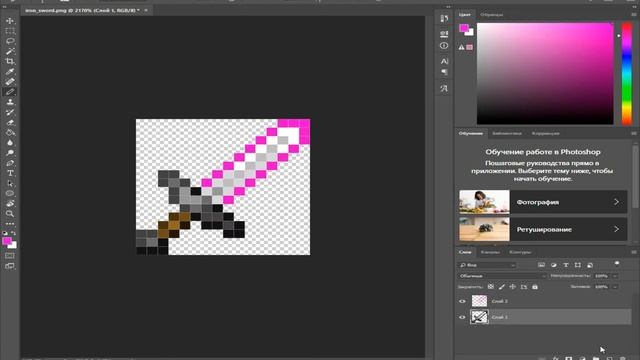Open the collapsed History panel icon

(444, 18)
